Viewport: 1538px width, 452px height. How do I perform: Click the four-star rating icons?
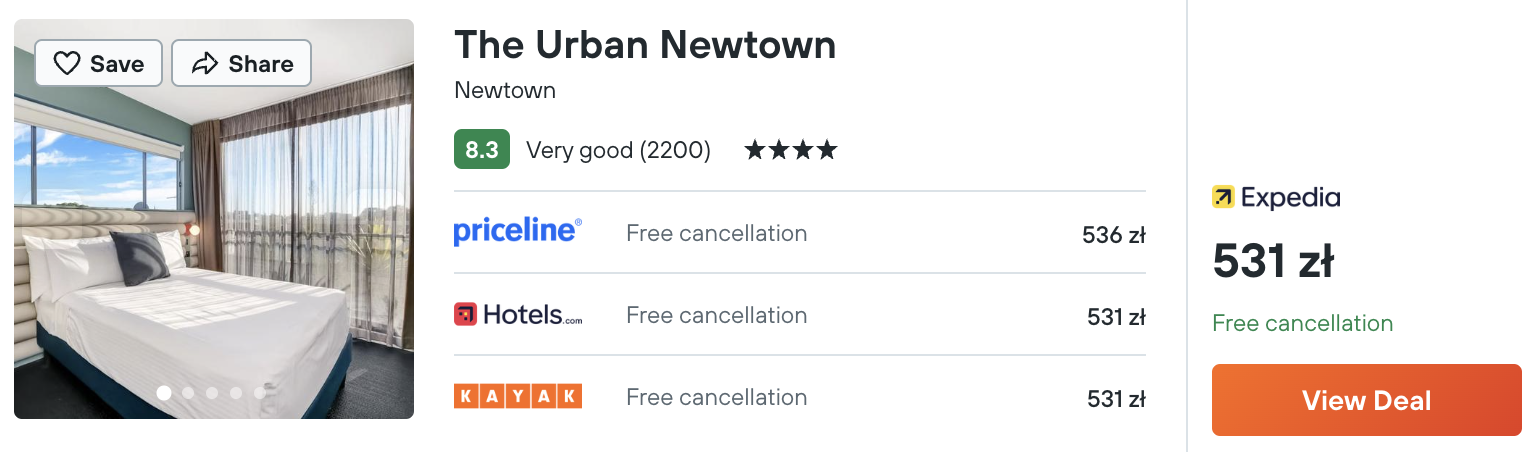[x=791, y=151]
